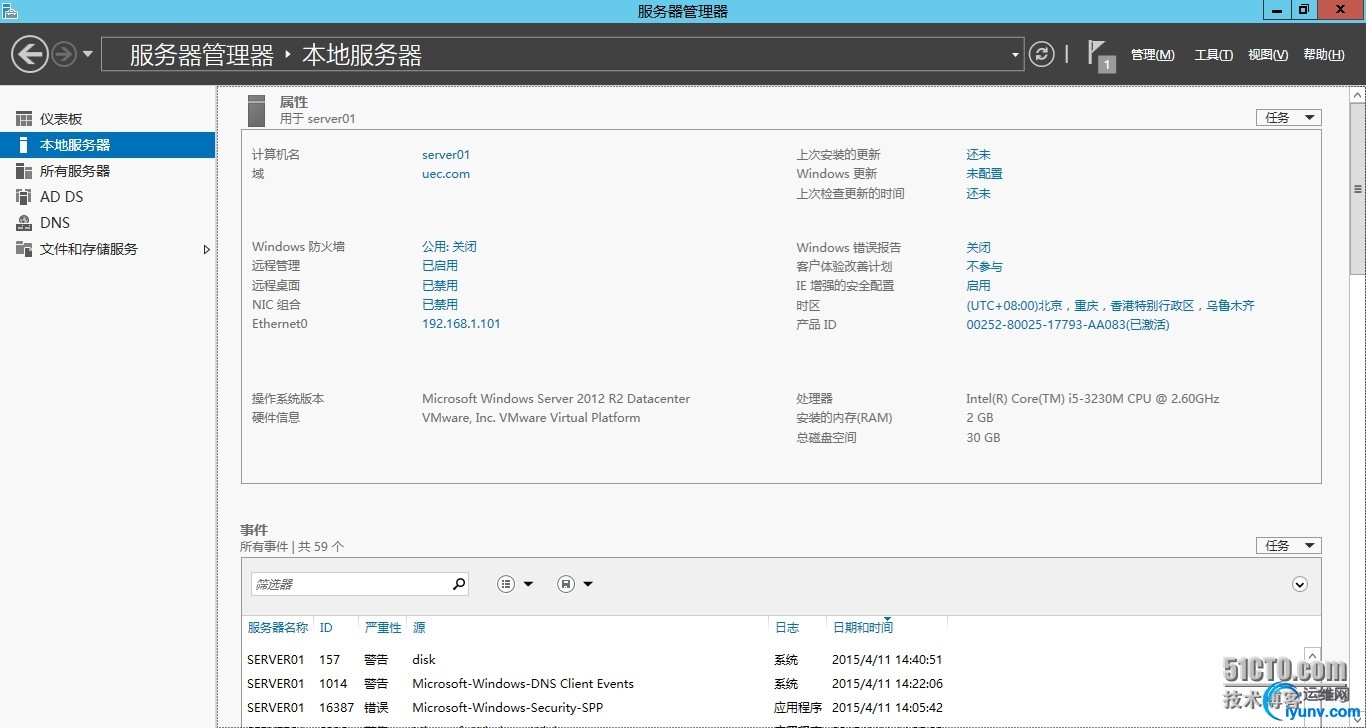Click the 192.168.1.101 Ethernet0 link
This screenshot has width=1366, height=728.
point(461,324)
